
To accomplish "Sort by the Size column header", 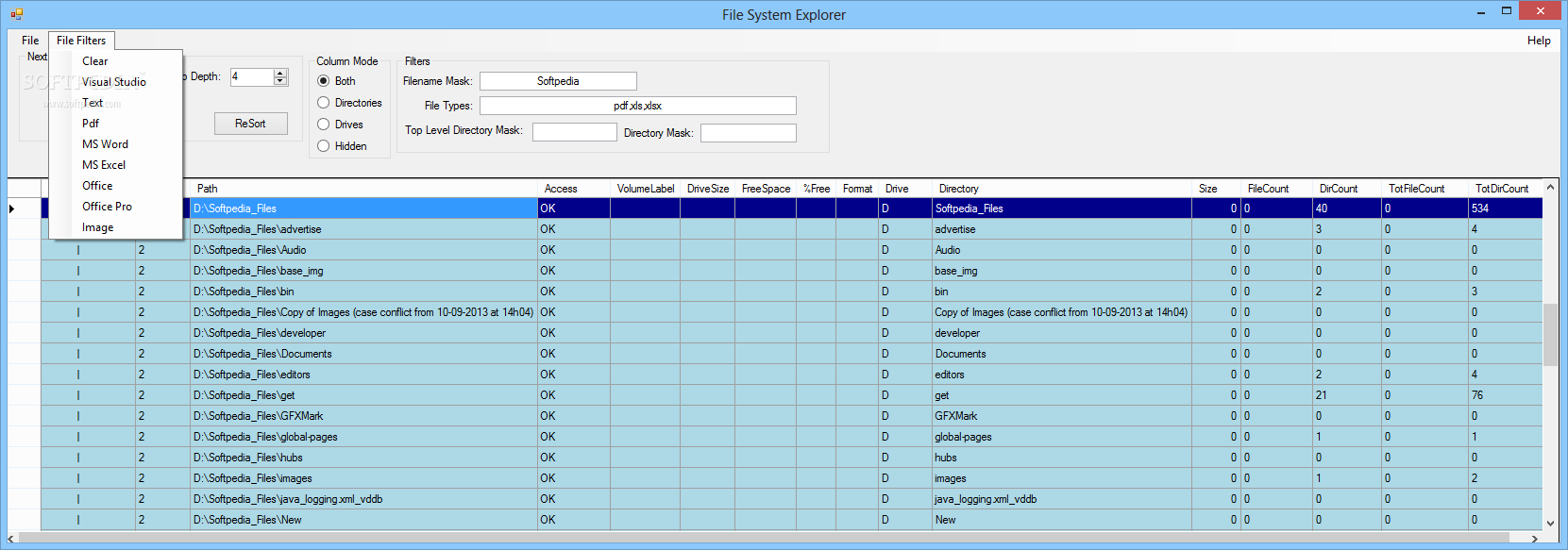I will point(1216,189).
